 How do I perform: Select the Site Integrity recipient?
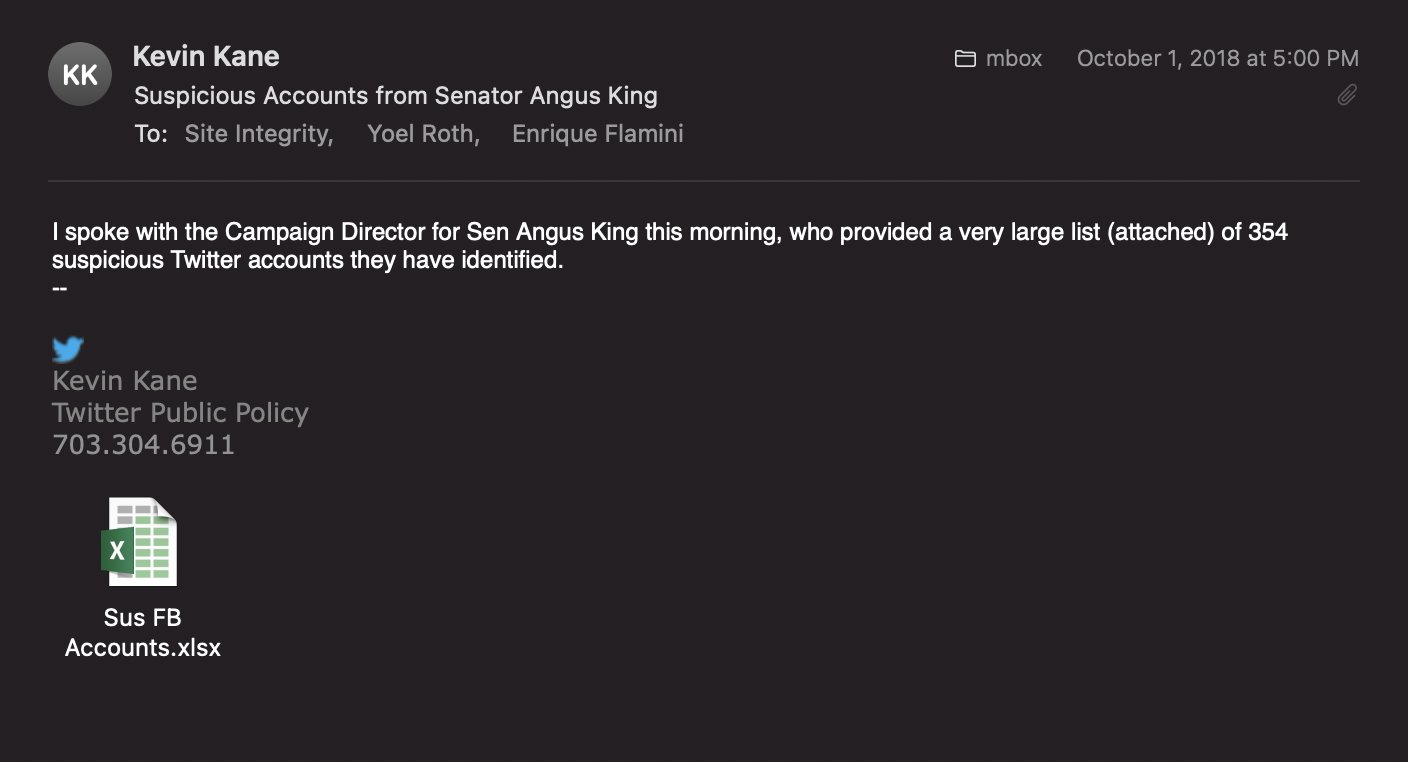click(x=258, y=134)
